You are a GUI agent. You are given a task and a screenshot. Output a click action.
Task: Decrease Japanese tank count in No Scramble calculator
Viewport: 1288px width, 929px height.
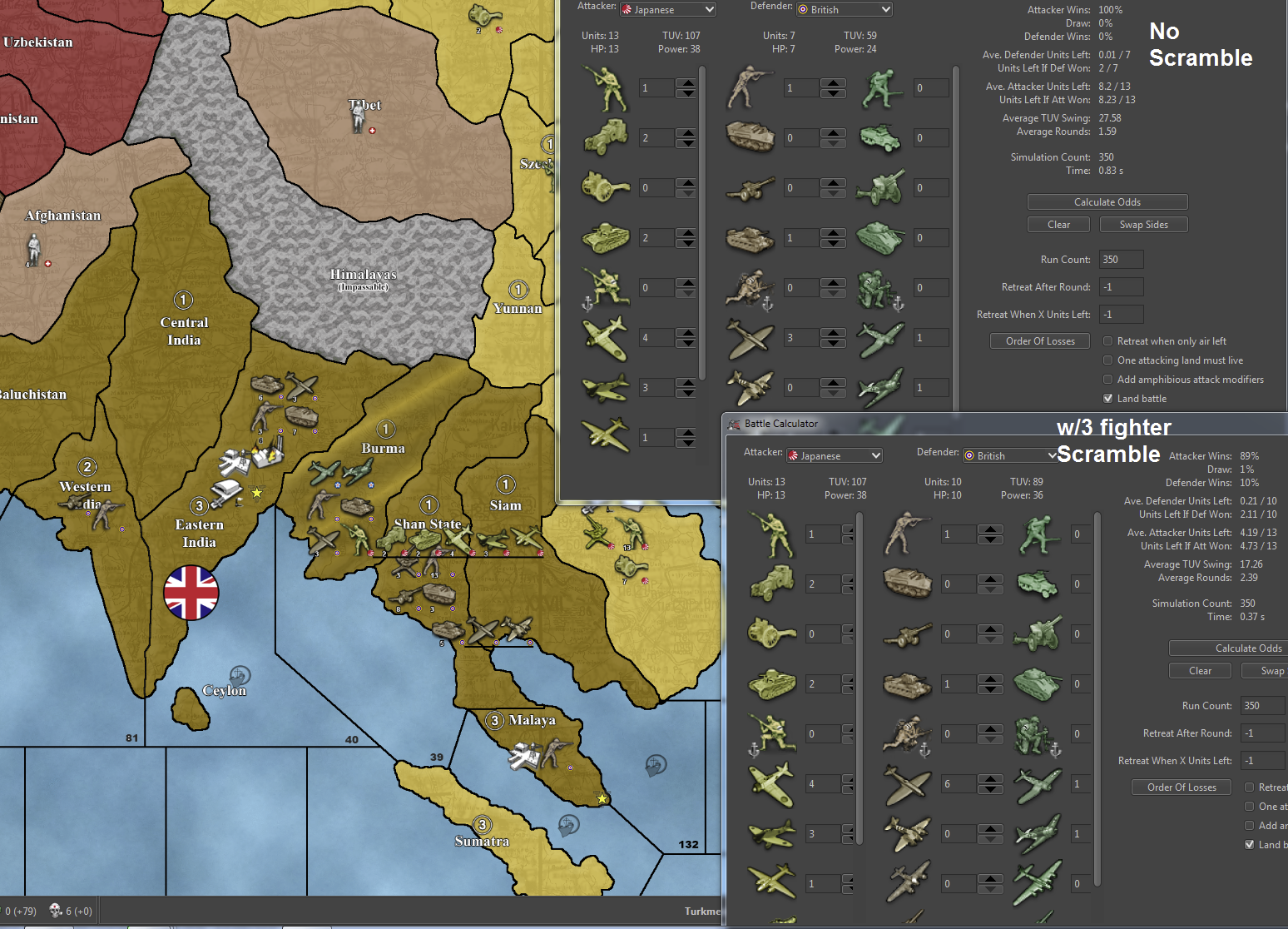[x=686, y=243]
